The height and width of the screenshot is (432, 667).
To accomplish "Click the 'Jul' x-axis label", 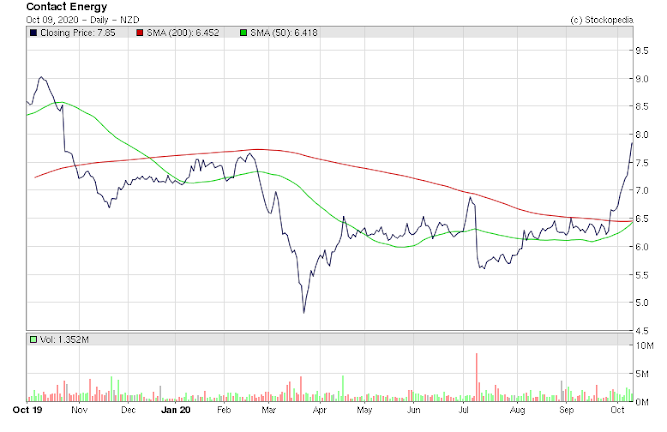I will [x=463, y=410].
